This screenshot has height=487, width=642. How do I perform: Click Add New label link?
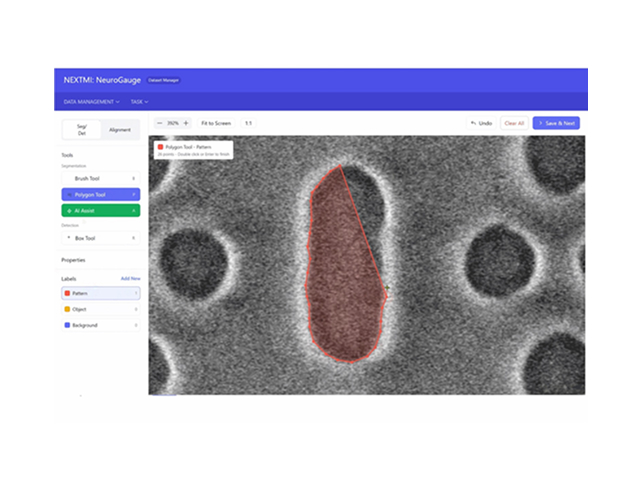tap(130, 278)
